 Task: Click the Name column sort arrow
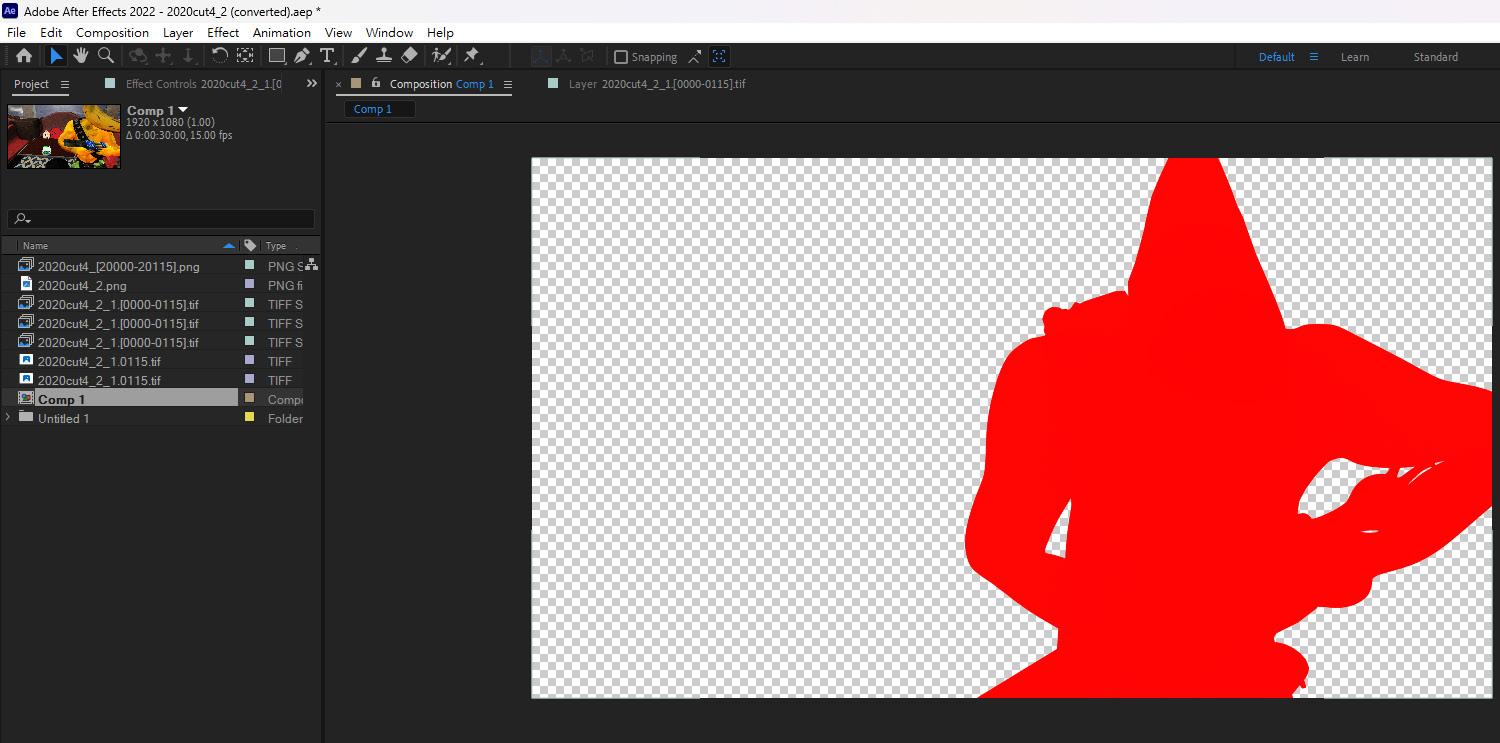[x=229, y=245]
